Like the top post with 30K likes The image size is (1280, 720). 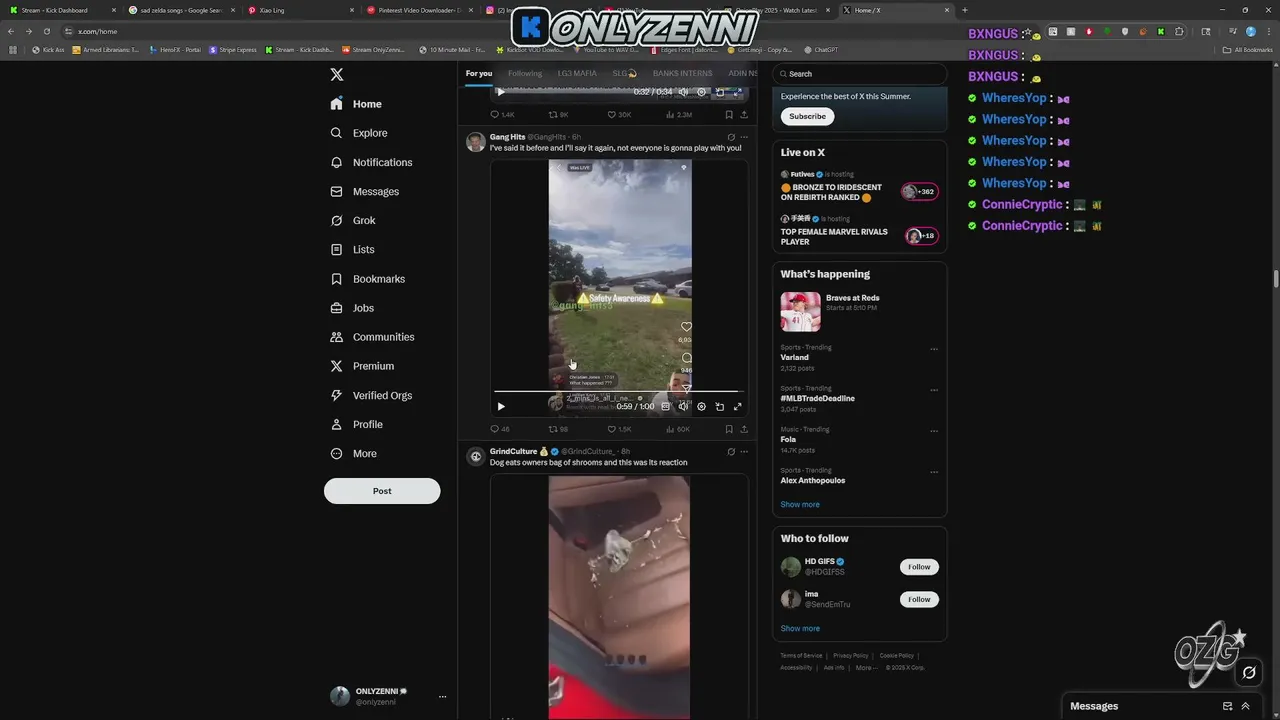pyautogui.click(x=619, y=115)
